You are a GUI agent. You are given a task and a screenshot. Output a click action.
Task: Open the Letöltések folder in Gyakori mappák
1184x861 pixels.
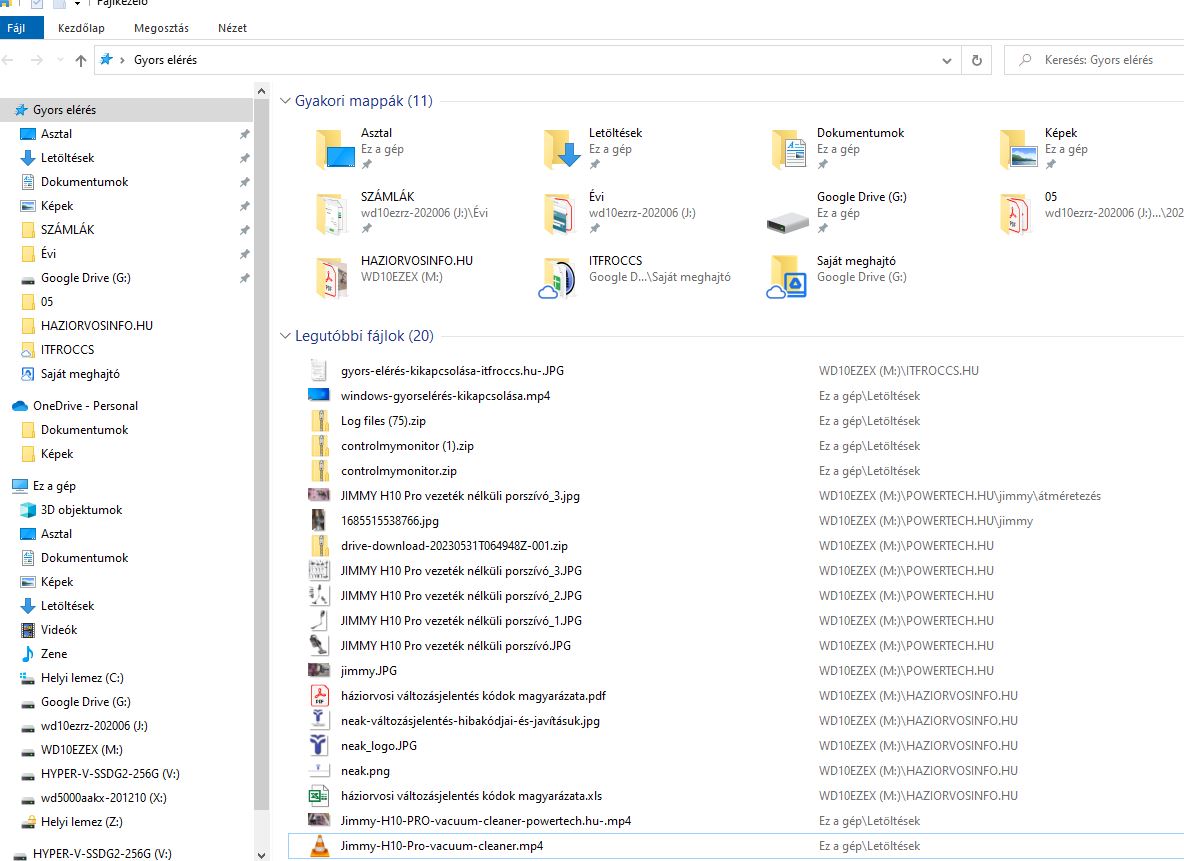click(x=615, y=133)
